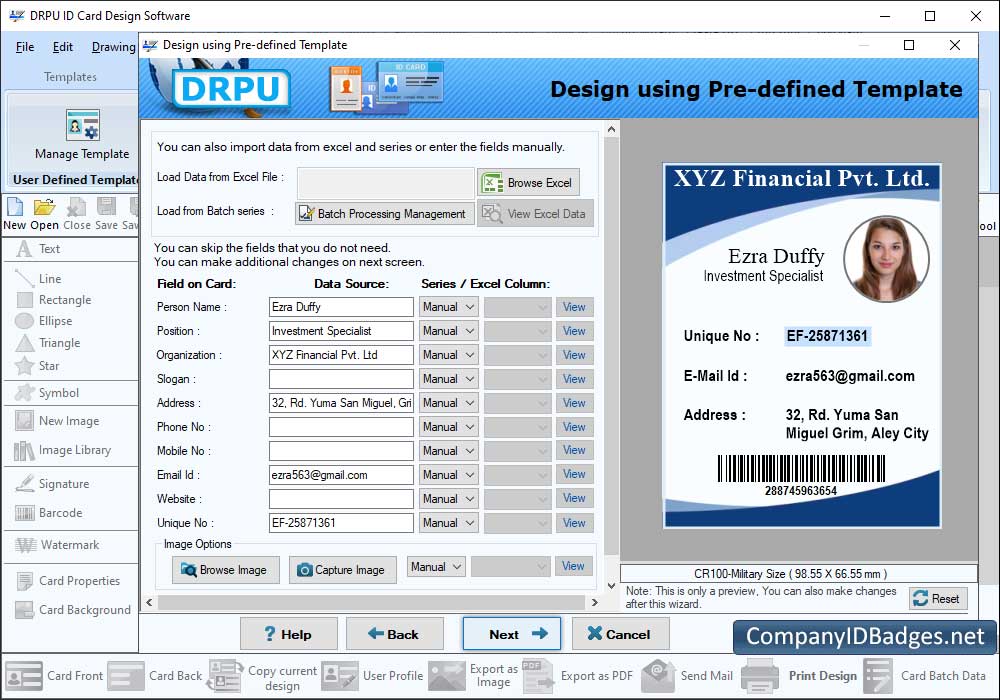Image resolution: width=1000 pixels, height=700 pixels.
Task: Open Card Properties
Action: 68,581
